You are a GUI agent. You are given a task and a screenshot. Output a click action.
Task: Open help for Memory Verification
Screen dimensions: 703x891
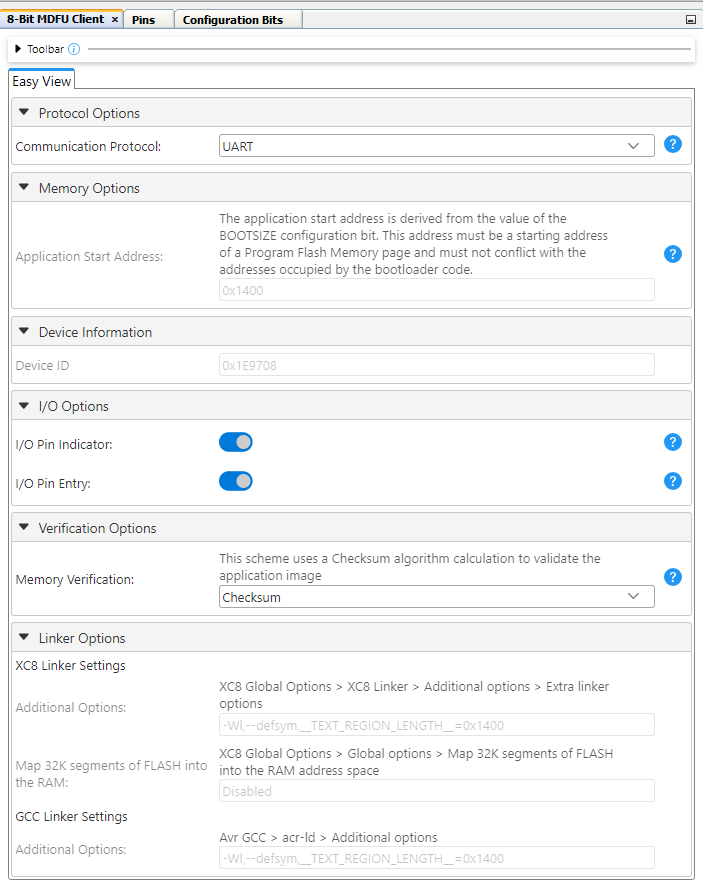tap(672, 577)
